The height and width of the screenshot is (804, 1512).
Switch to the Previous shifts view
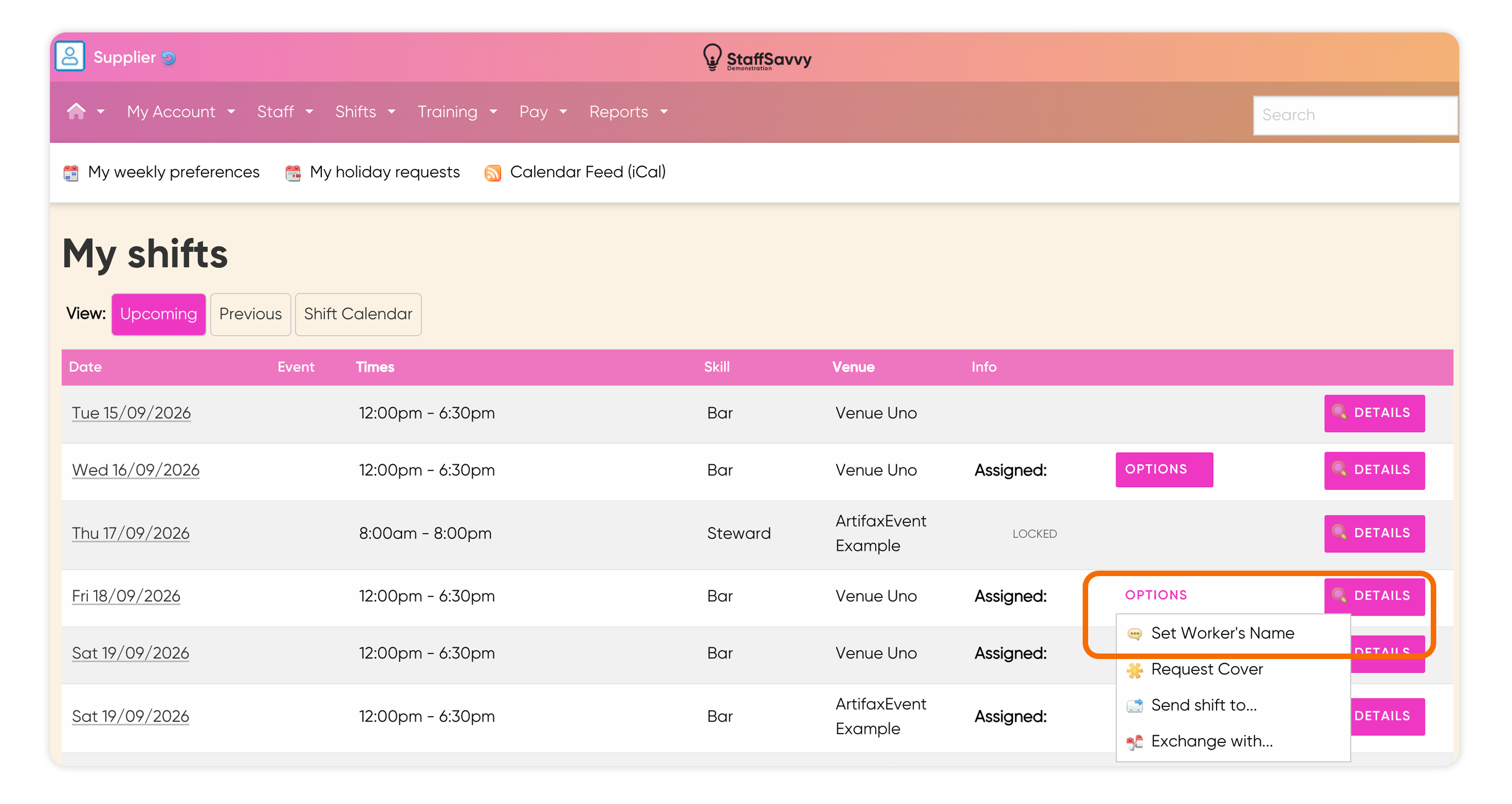point(251,314)
